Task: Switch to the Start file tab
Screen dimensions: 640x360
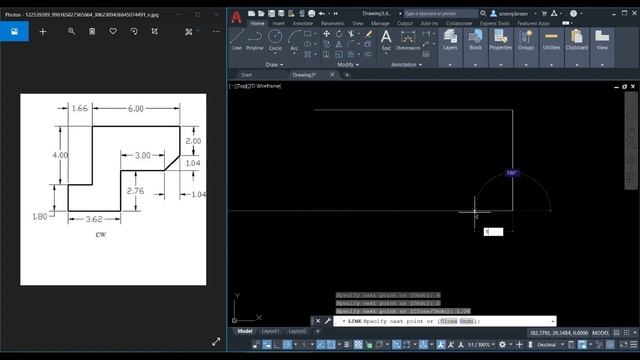Action: coord(246,75)
